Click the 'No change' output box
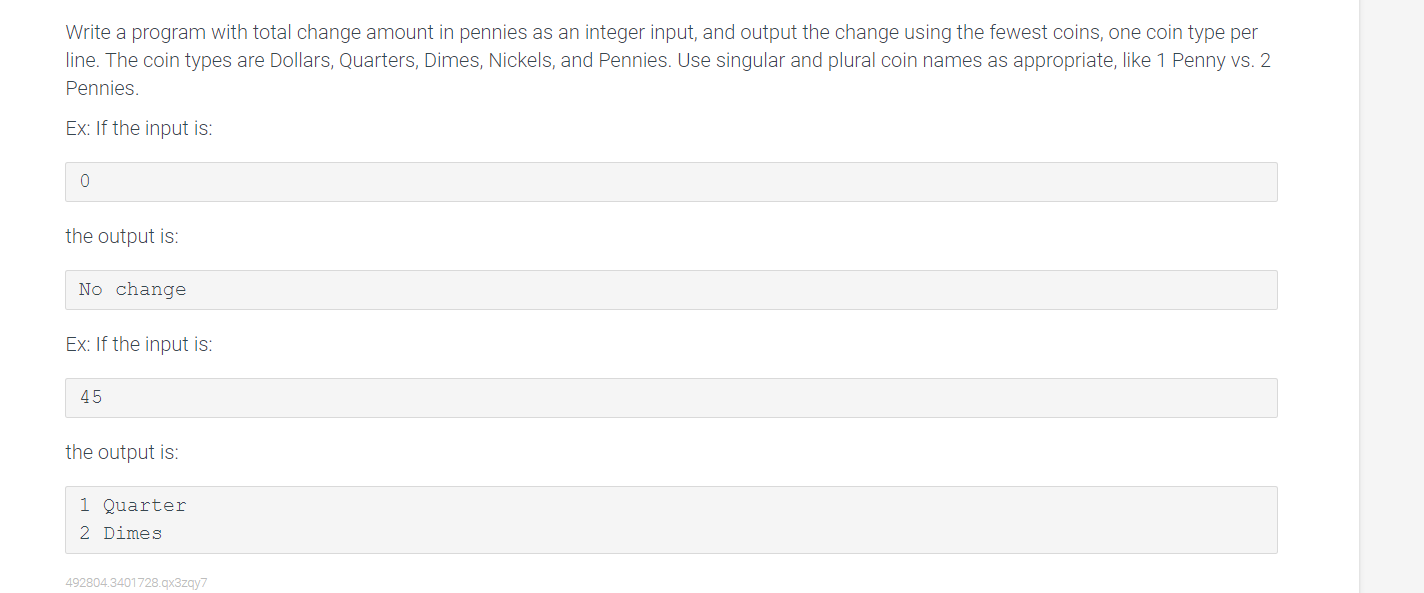This screenshot has width=1424, height=593. coord(671,290)
